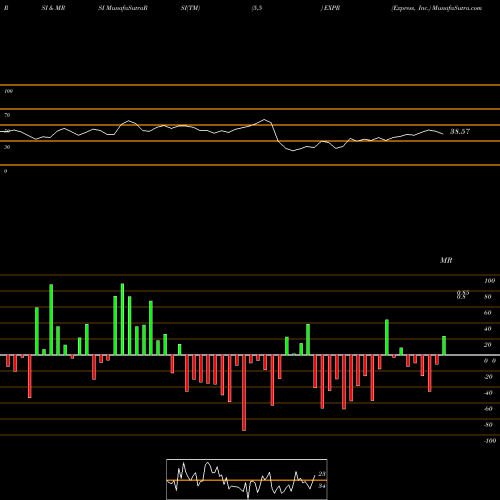Click the (5,5 parameter text in header
This screenshot has width=500, height=500.
point(257,8)
